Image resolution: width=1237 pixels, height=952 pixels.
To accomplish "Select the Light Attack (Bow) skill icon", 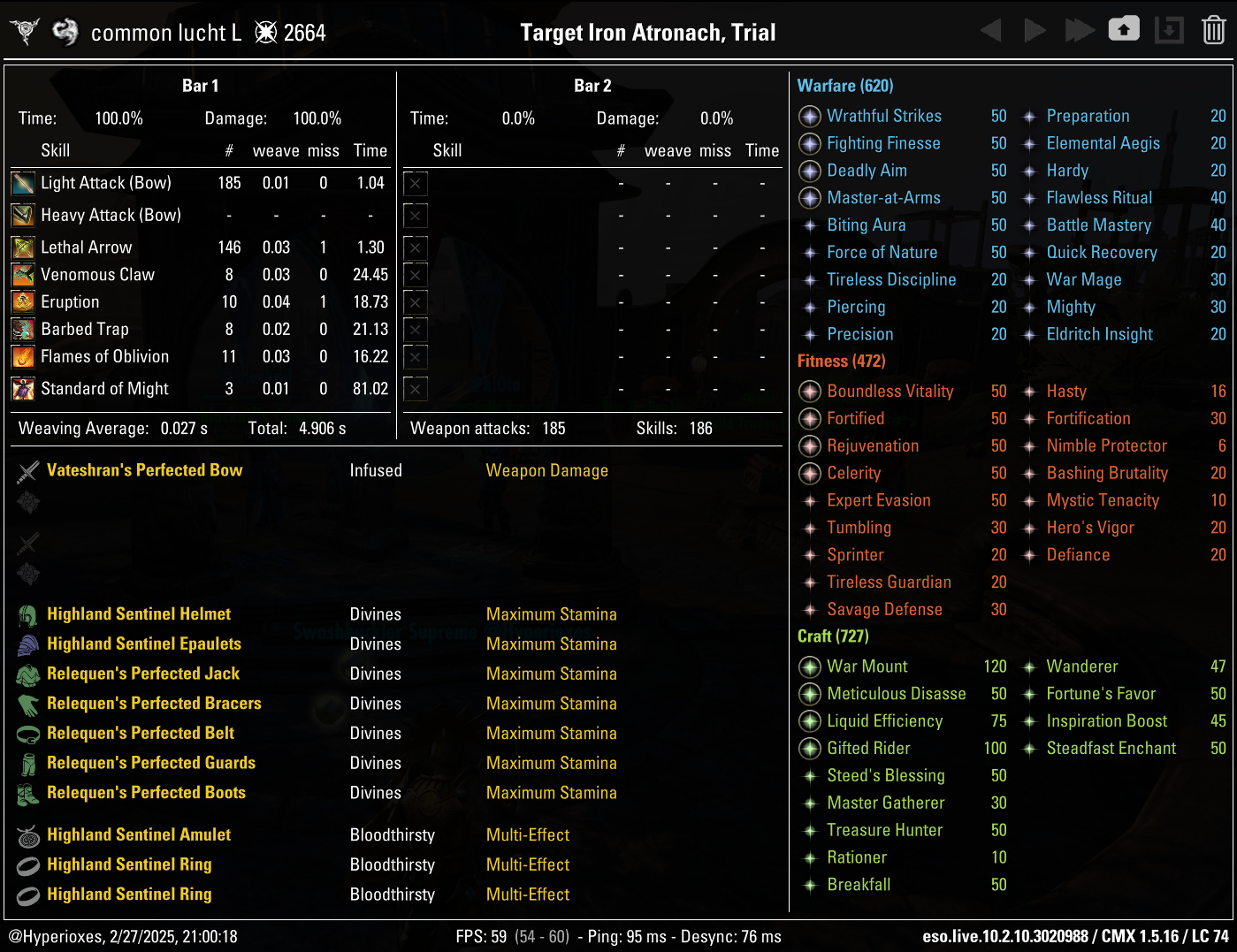I will click(22, 183).
